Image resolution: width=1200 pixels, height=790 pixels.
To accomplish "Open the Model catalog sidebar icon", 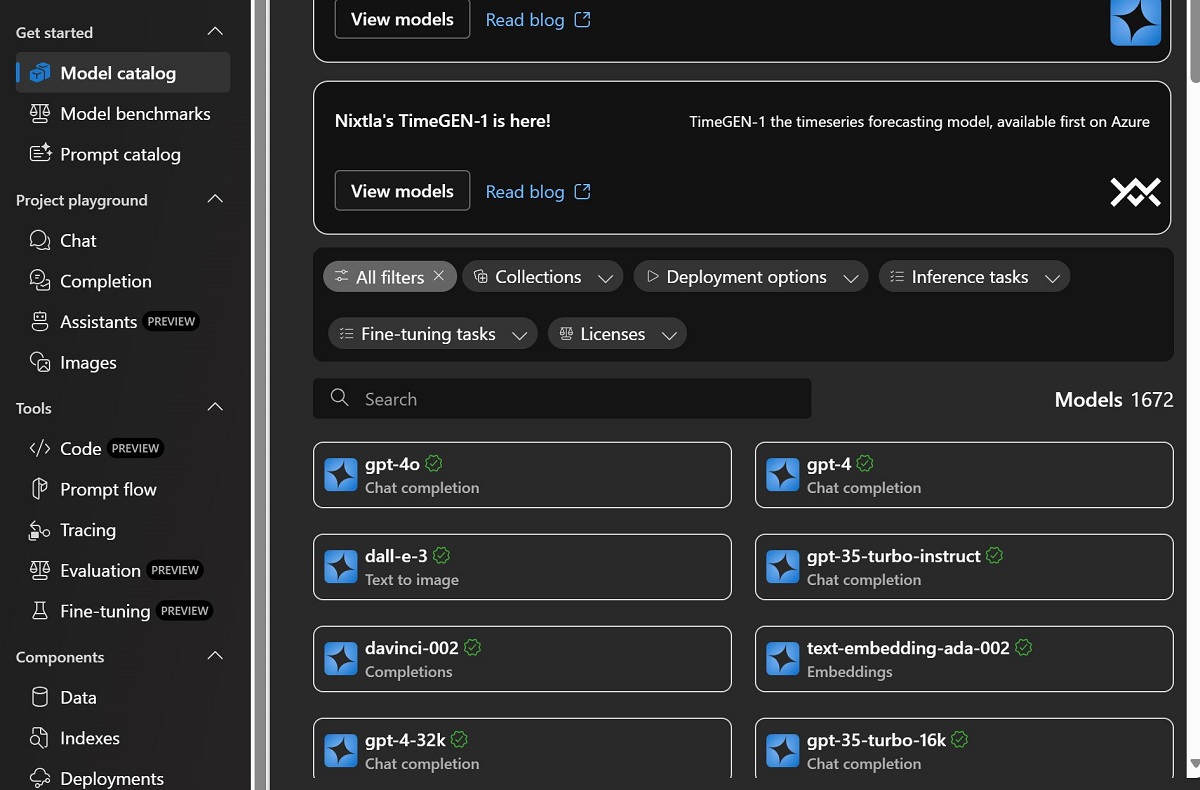I will (40, 73).
